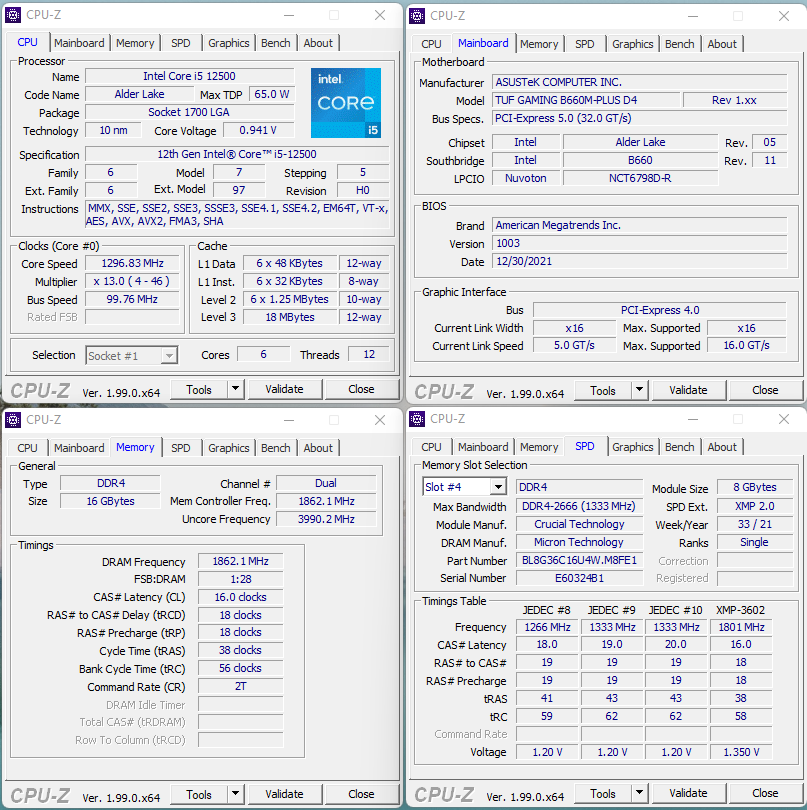Open Bench tab in the SPD-tab window

(679, 447)
